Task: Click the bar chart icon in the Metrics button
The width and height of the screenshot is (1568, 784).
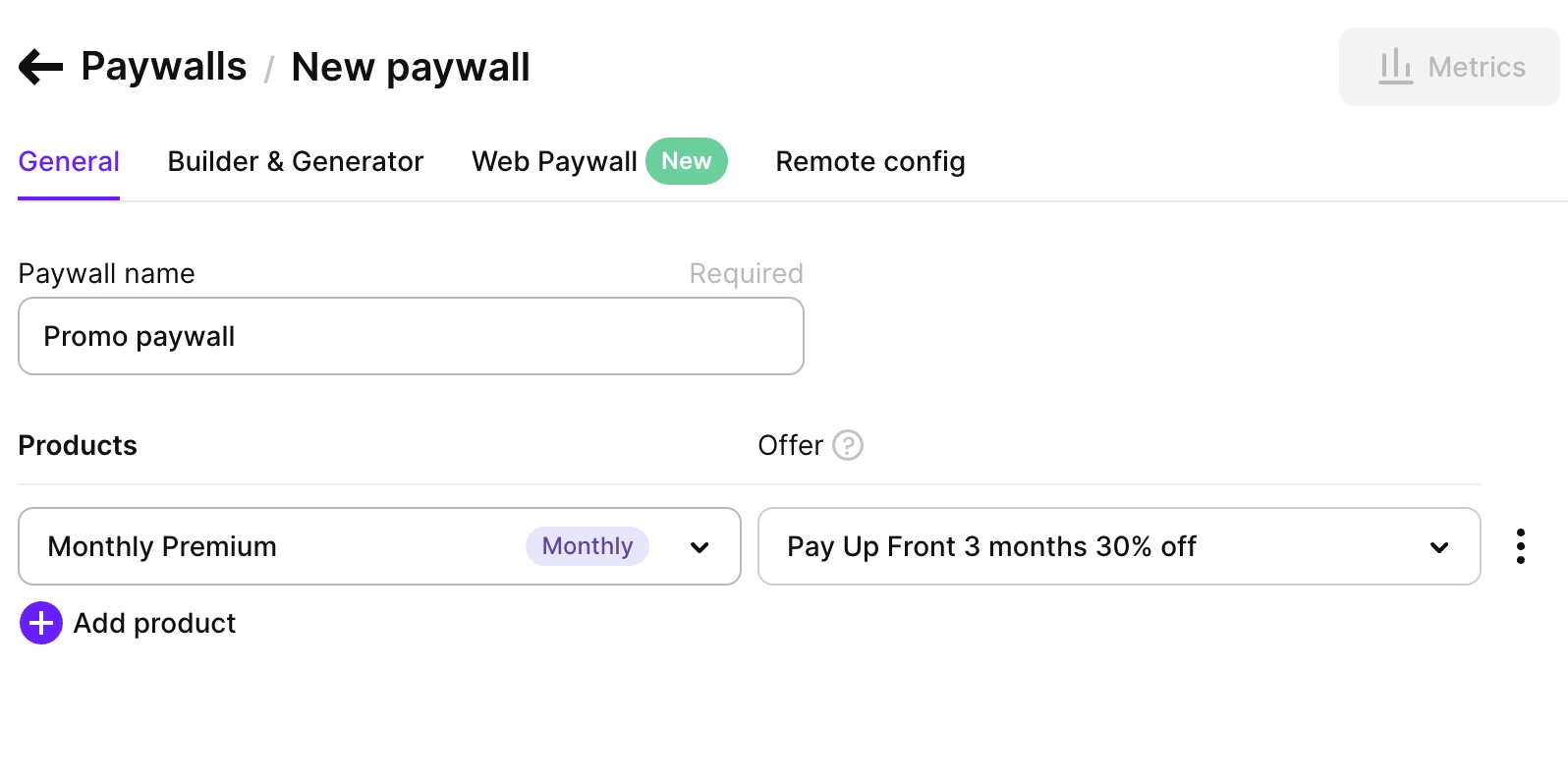Action: [1397, 66]
